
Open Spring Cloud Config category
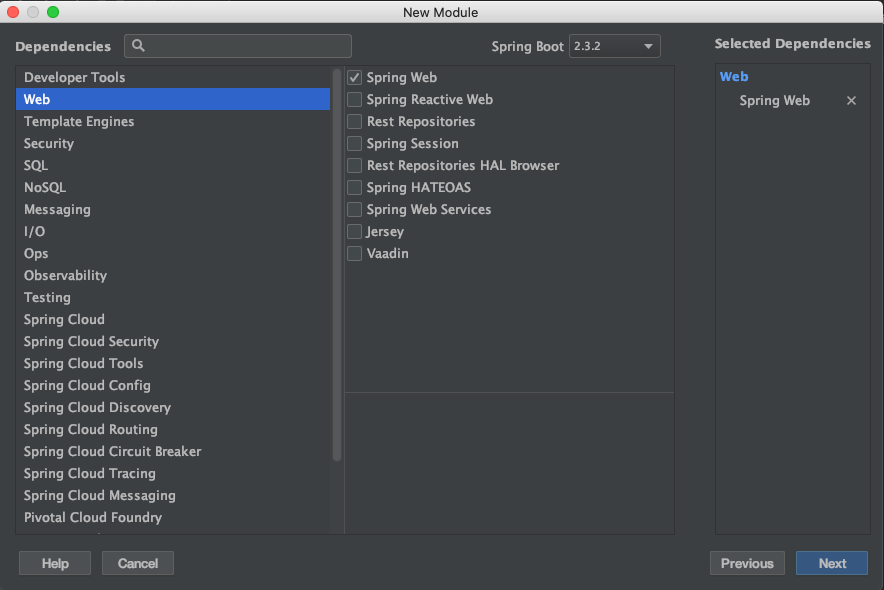coord(173,385)
